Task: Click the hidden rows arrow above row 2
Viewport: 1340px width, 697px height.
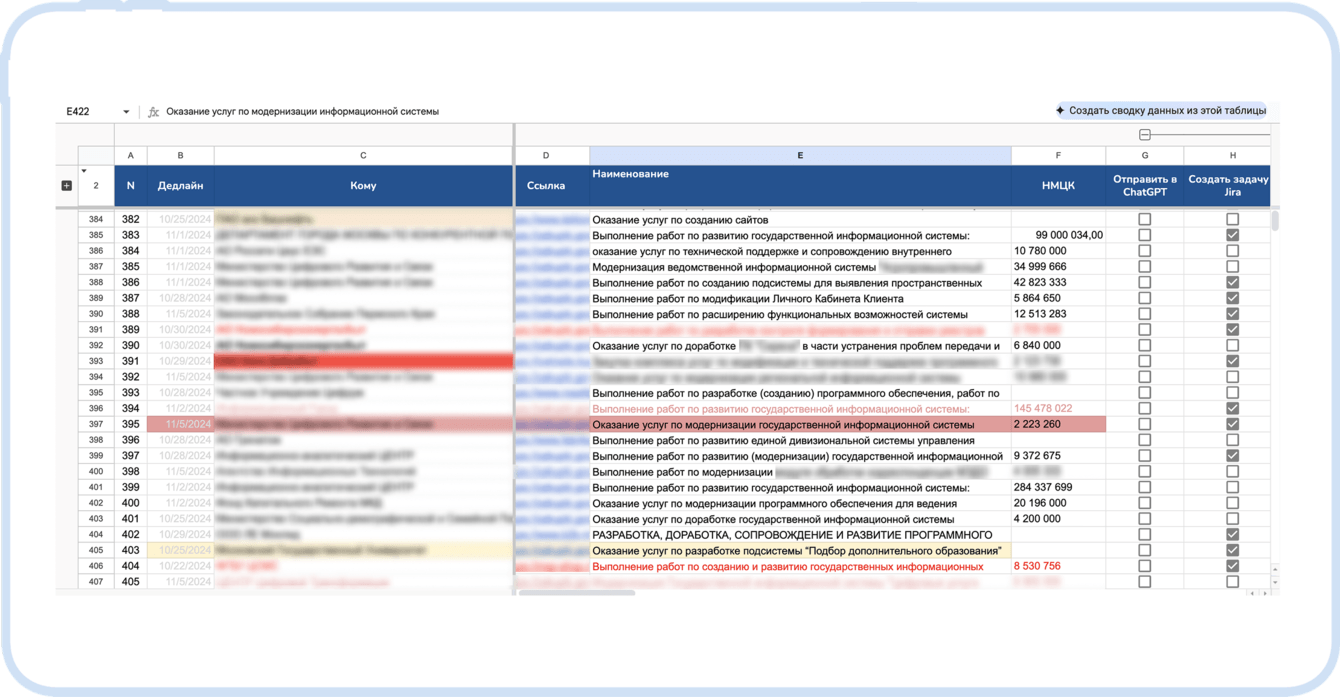Action: [x=84, y=171]
